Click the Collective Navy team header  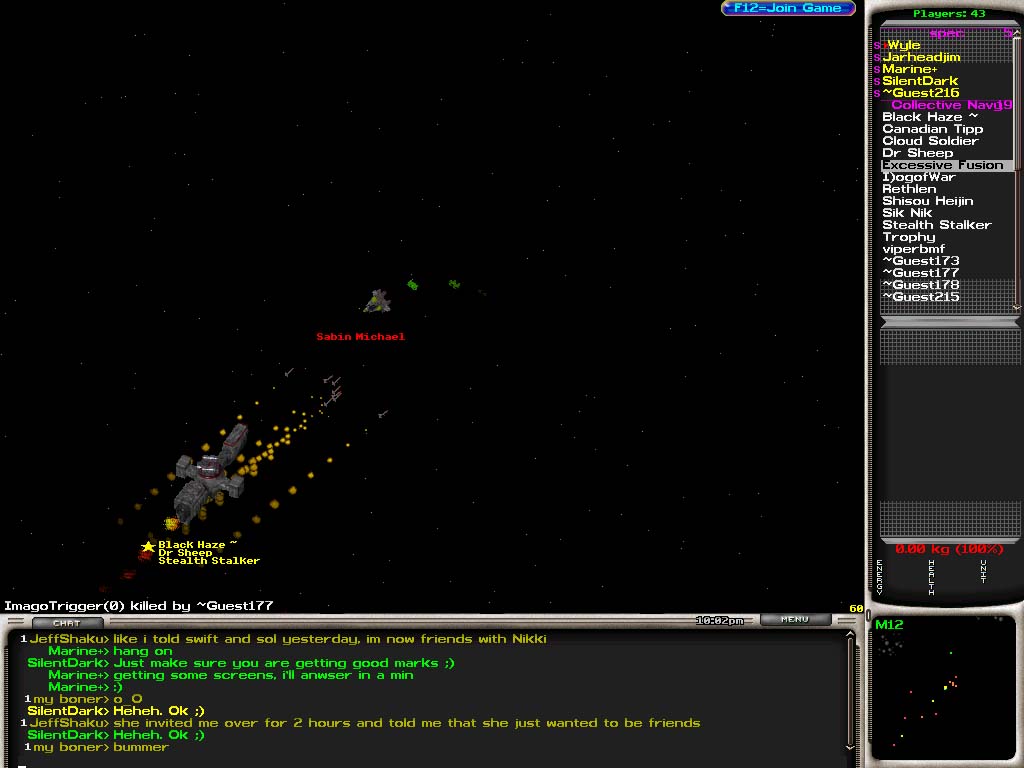944,105
